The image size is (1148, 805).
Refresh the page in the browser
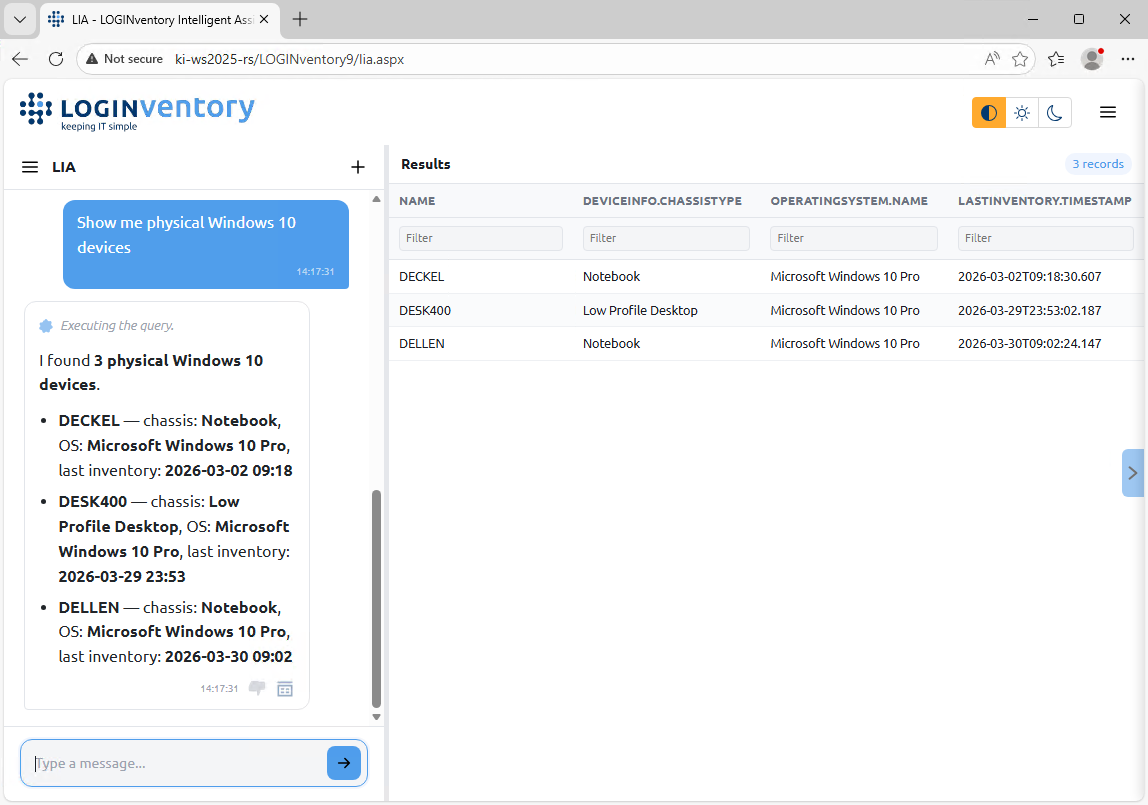[x=56, y=59]
